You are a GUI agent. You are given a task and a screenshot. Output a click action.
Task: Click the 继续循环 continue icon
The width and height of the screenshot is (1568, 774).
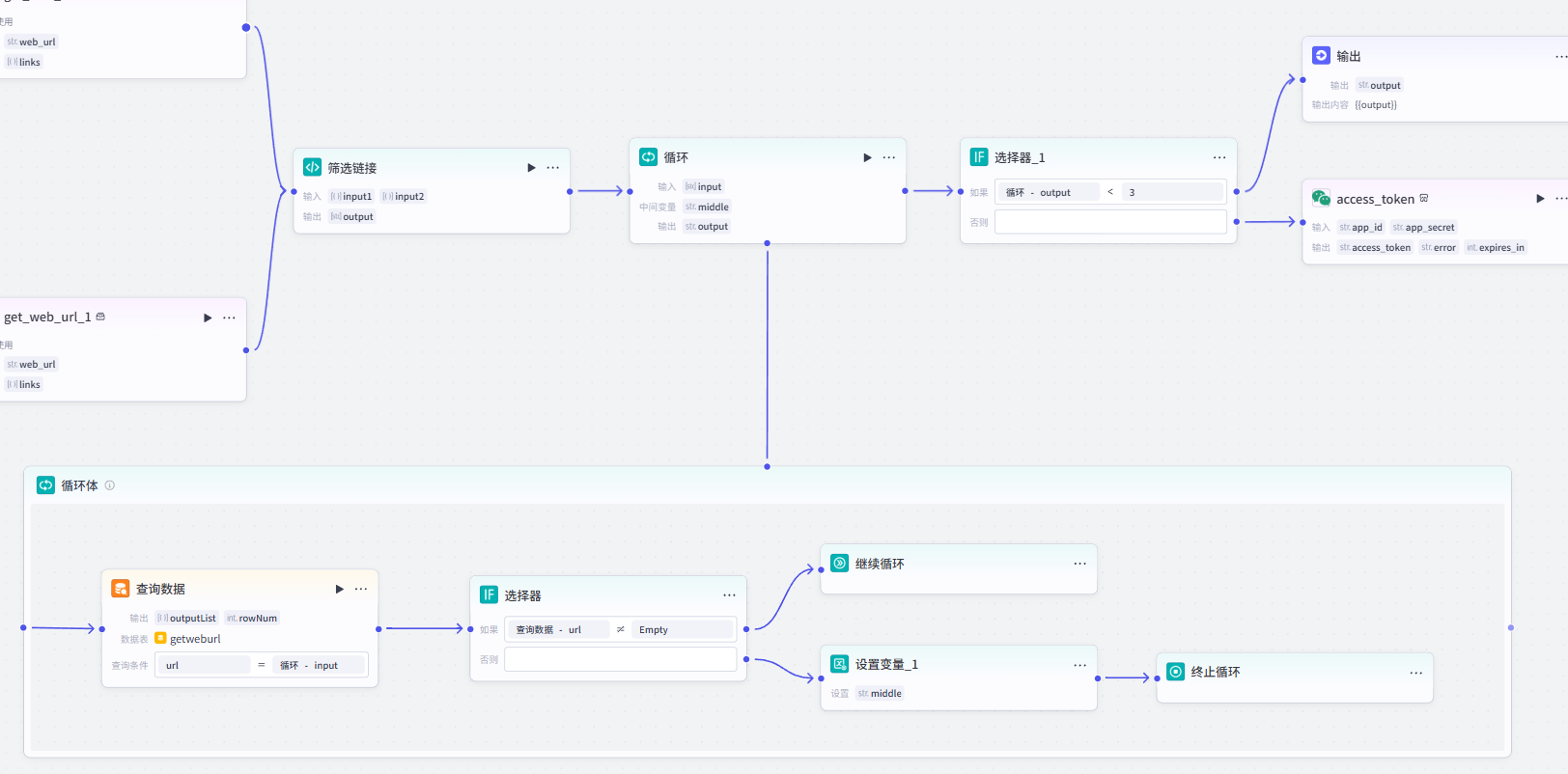click(840, 563)
